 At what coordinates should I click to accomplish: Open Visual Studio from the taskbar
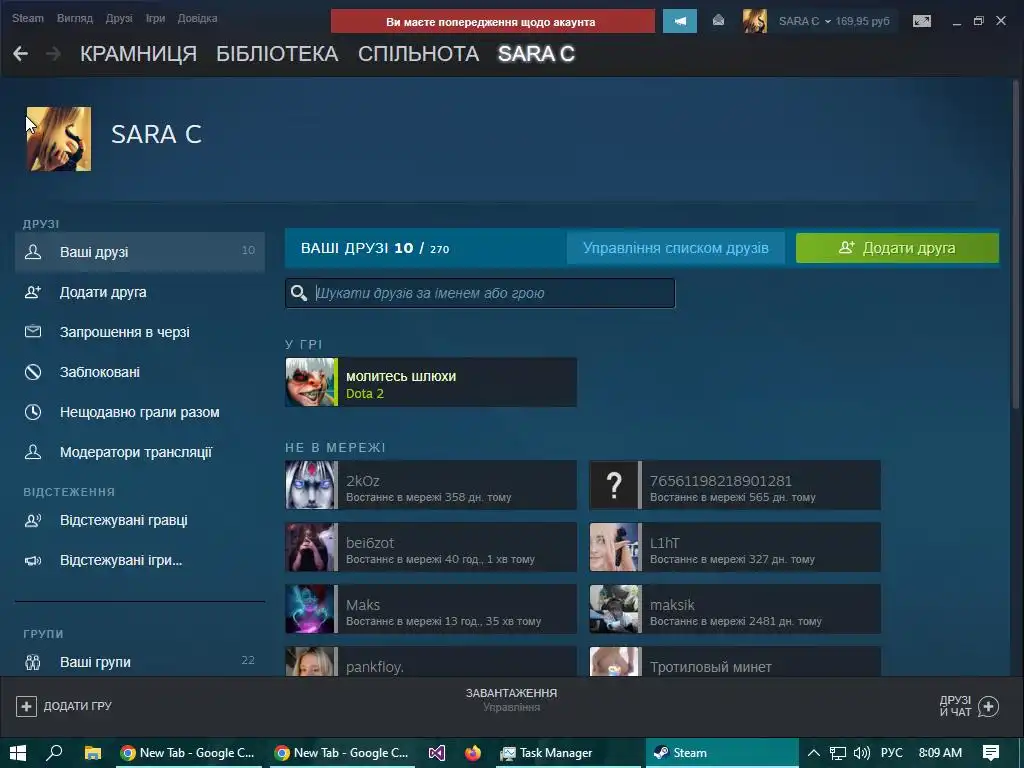tap(437, 753)
